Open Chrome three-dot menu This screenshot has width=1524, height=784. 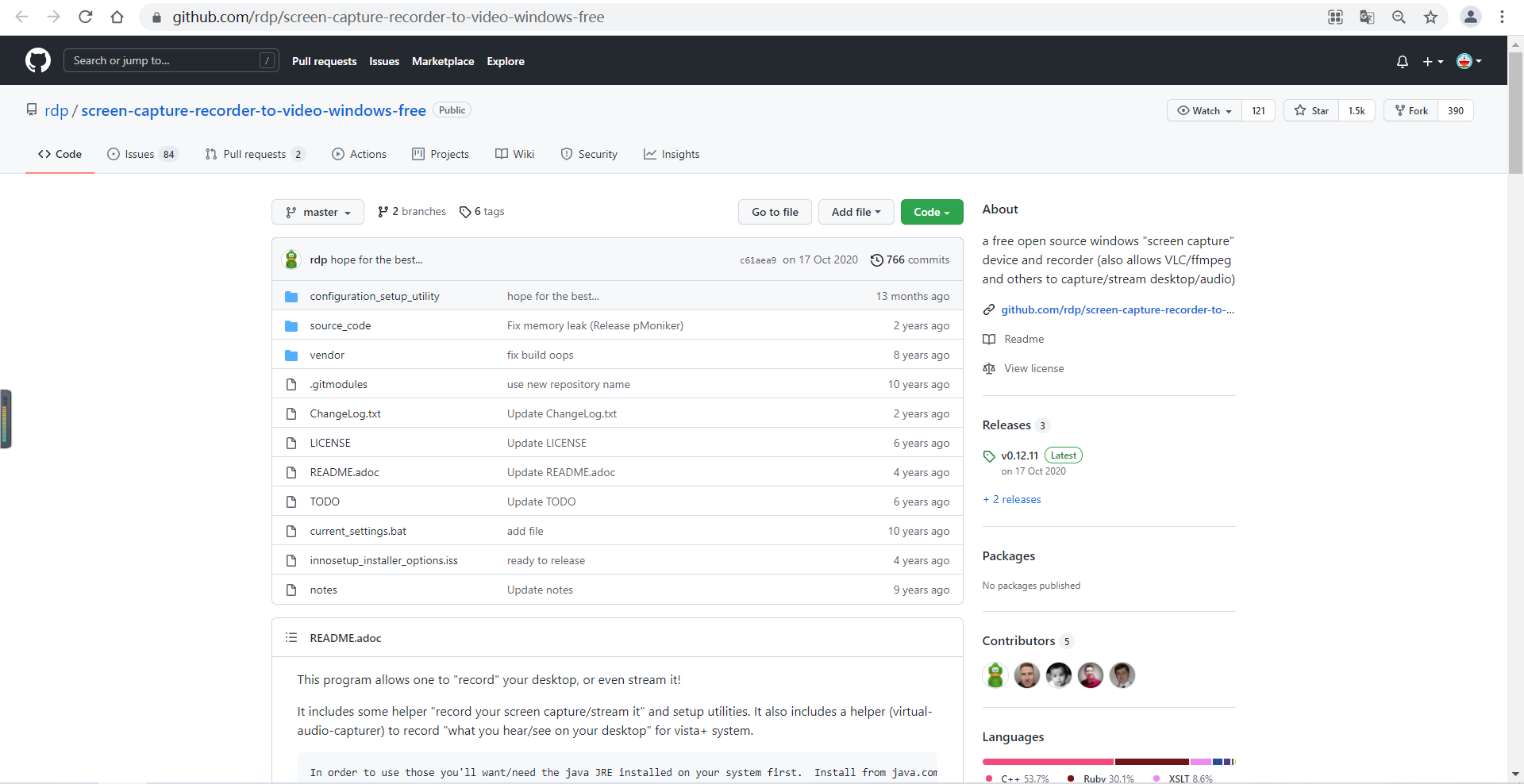1502,17
